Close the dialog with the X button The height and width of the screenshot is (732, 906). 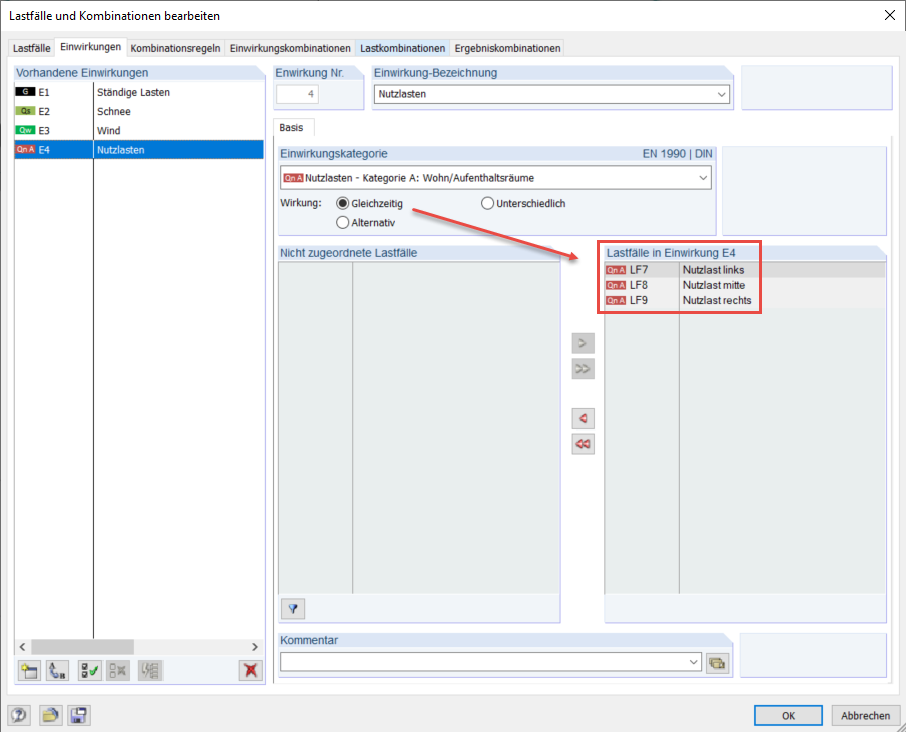coord(890,16)
